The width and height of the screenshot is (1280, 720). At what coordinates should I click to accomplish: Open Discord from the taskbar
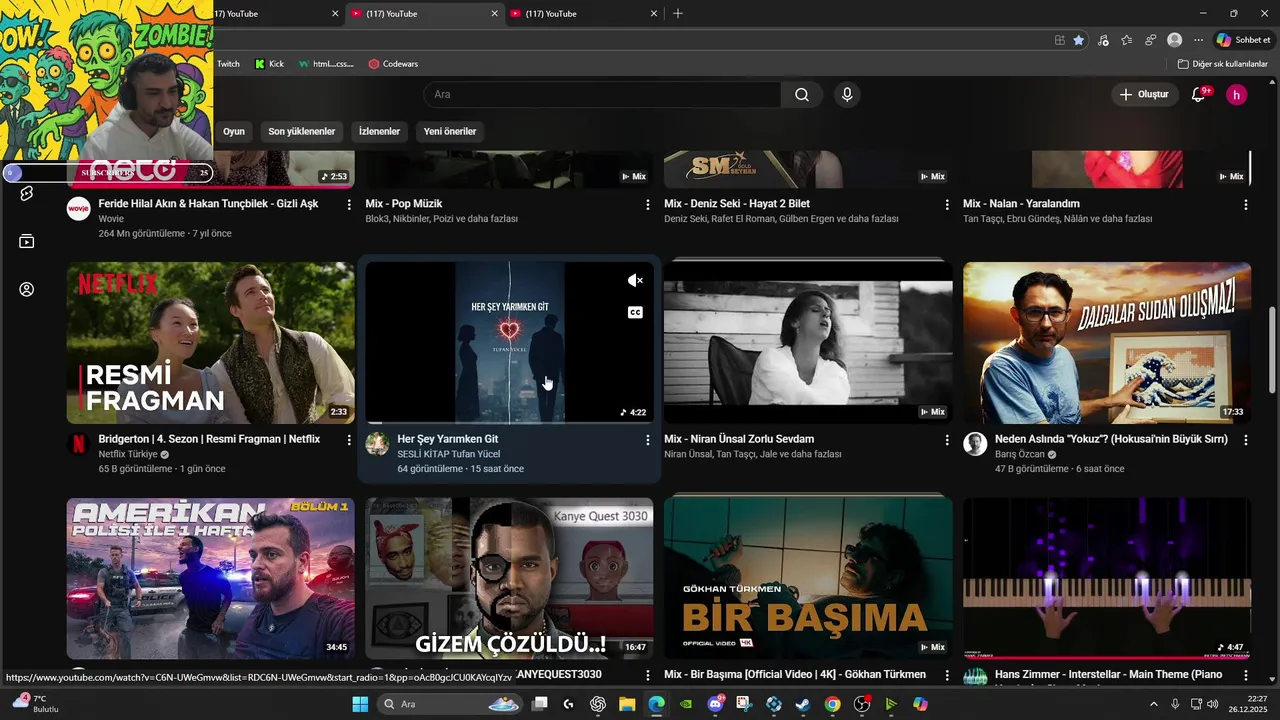[716, 704]
